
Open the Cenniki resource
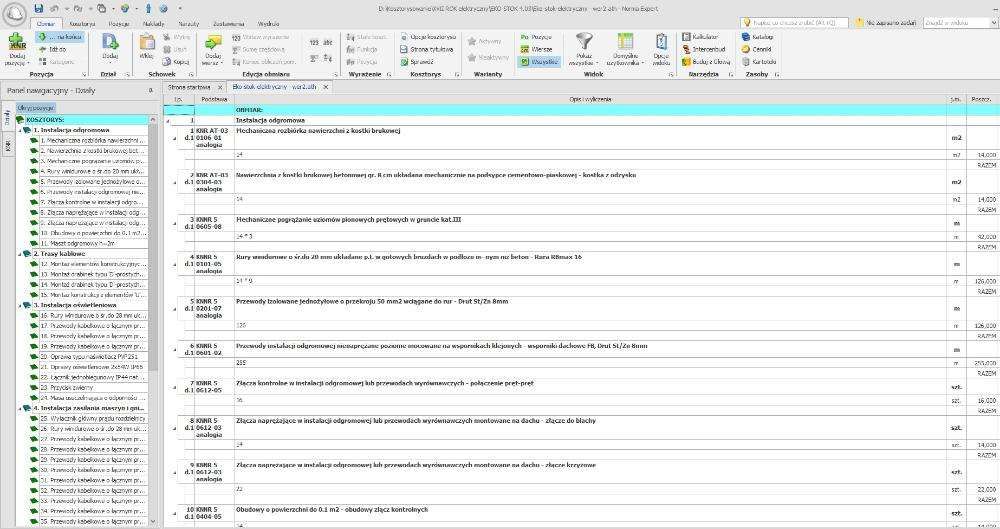(756, 49)
